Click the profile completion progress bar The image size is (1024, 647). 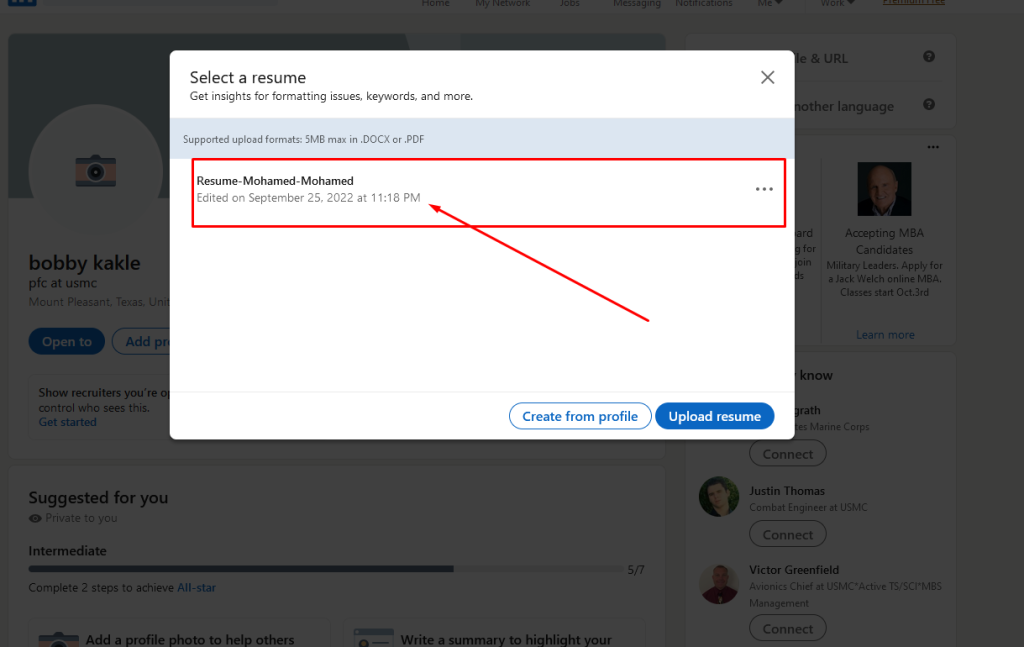coord(323,569)
